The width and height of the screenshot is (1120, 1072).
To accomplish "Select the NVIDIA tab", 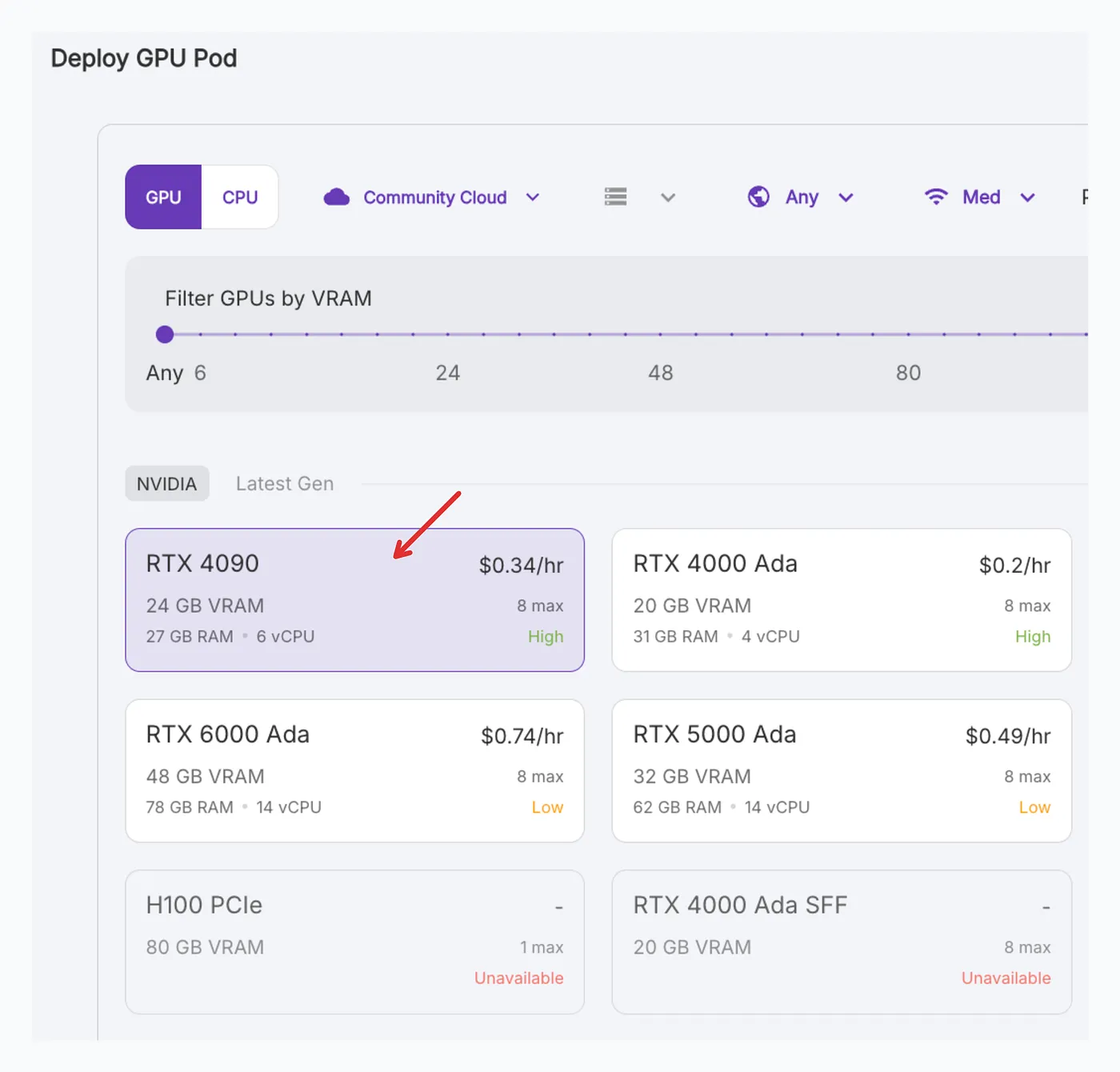I will pyautogui.click(x=167, y=483).
